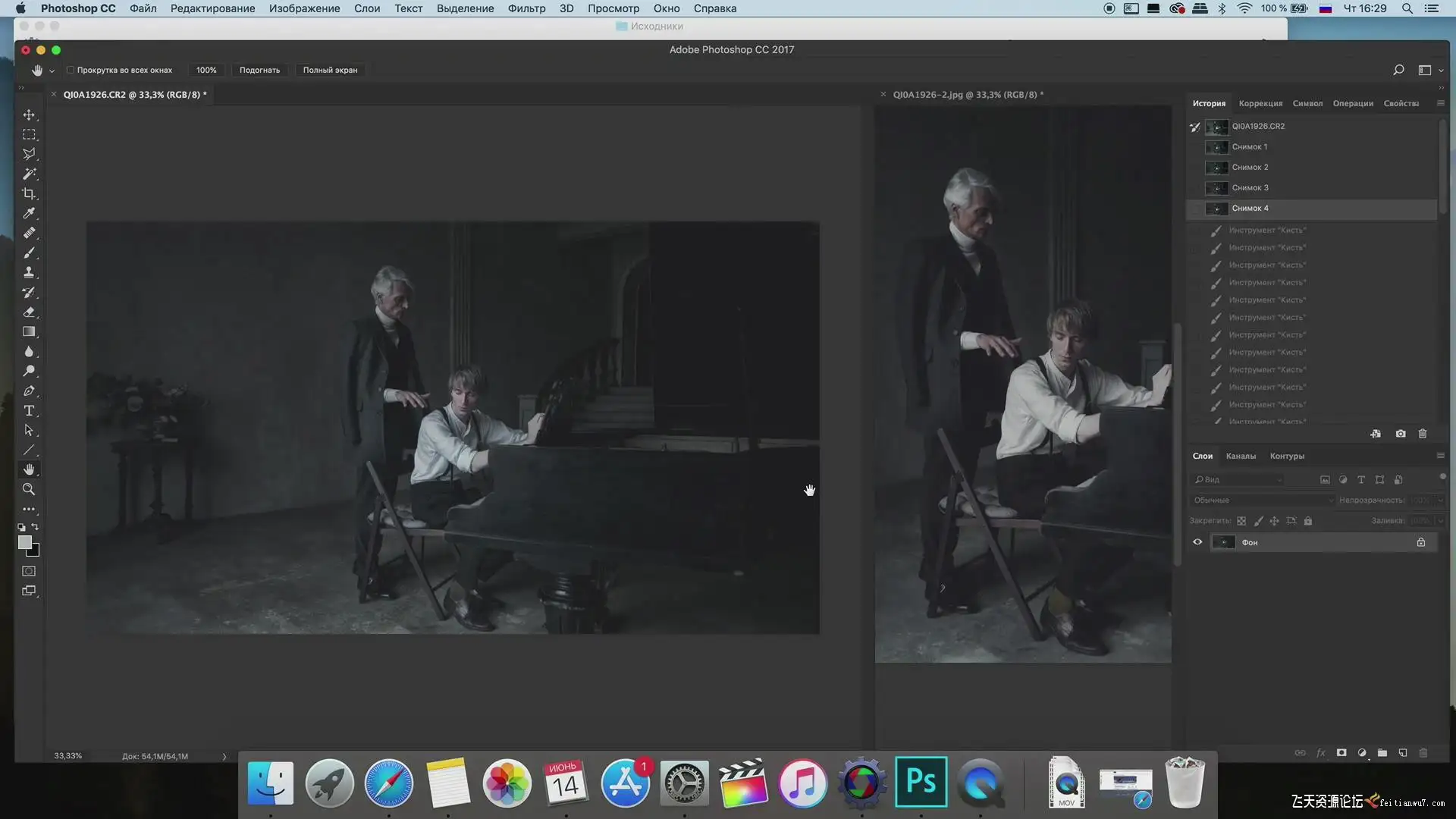
Task: Open the Изображение menu
Action: tap(304, 8)
